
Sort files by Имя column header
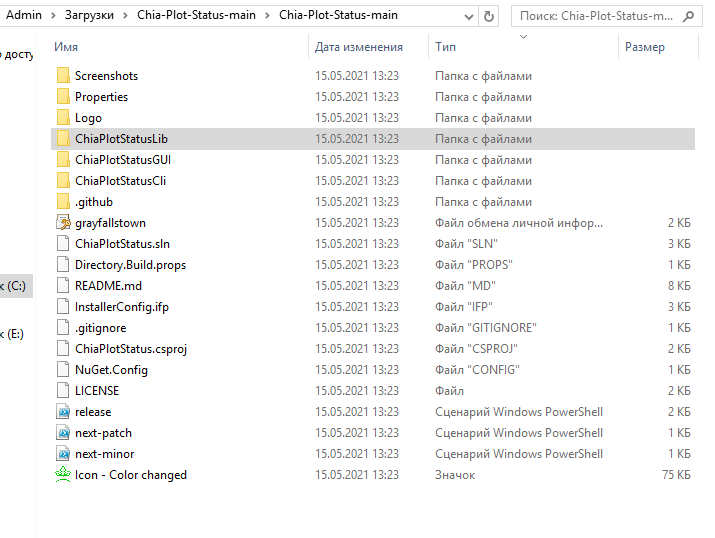66,47
